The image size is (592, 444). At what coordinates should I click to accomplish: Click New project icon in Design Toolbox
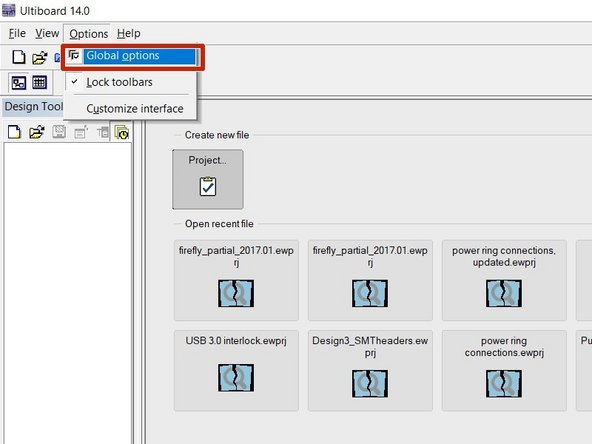[x=14, y=132]
